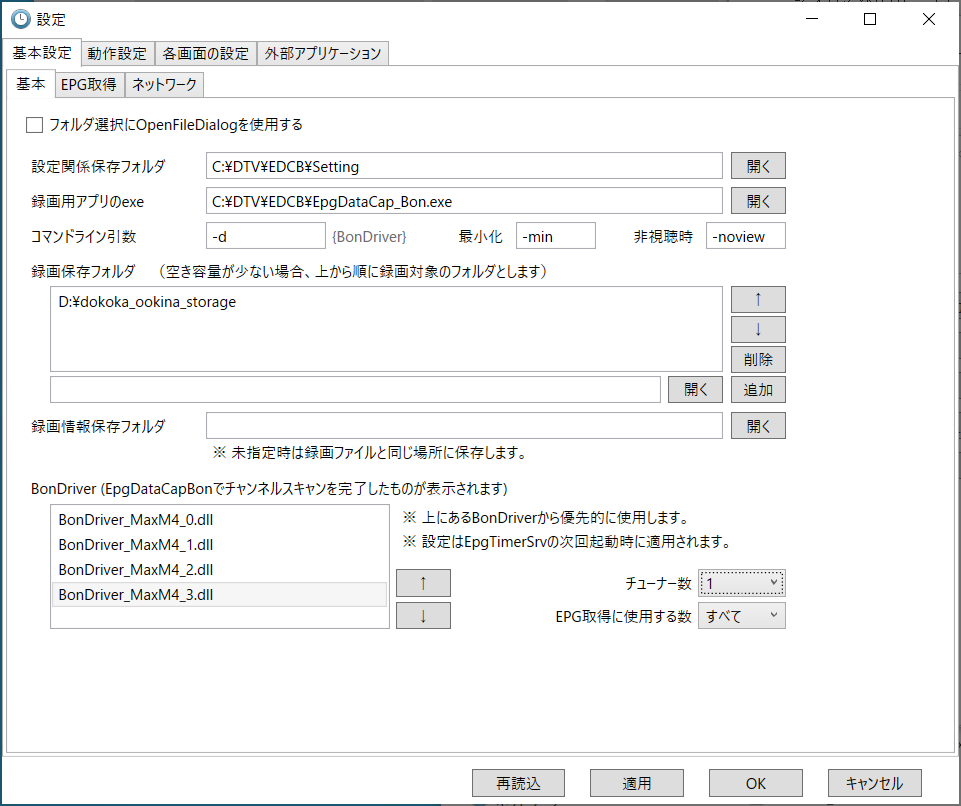Click 開く next to 設定関係保存フォルダ
This screenshot has height=806, width=961.
pyautogui.click(x=757, y=165)
